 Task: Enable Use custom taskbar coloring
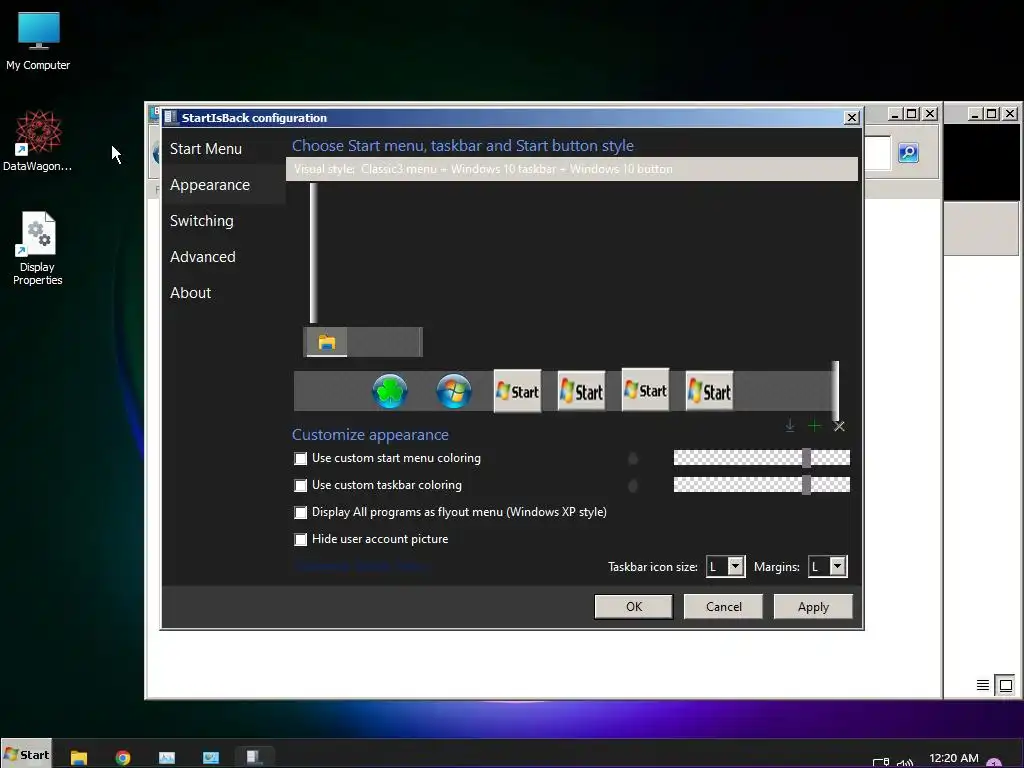pos(300,485)
